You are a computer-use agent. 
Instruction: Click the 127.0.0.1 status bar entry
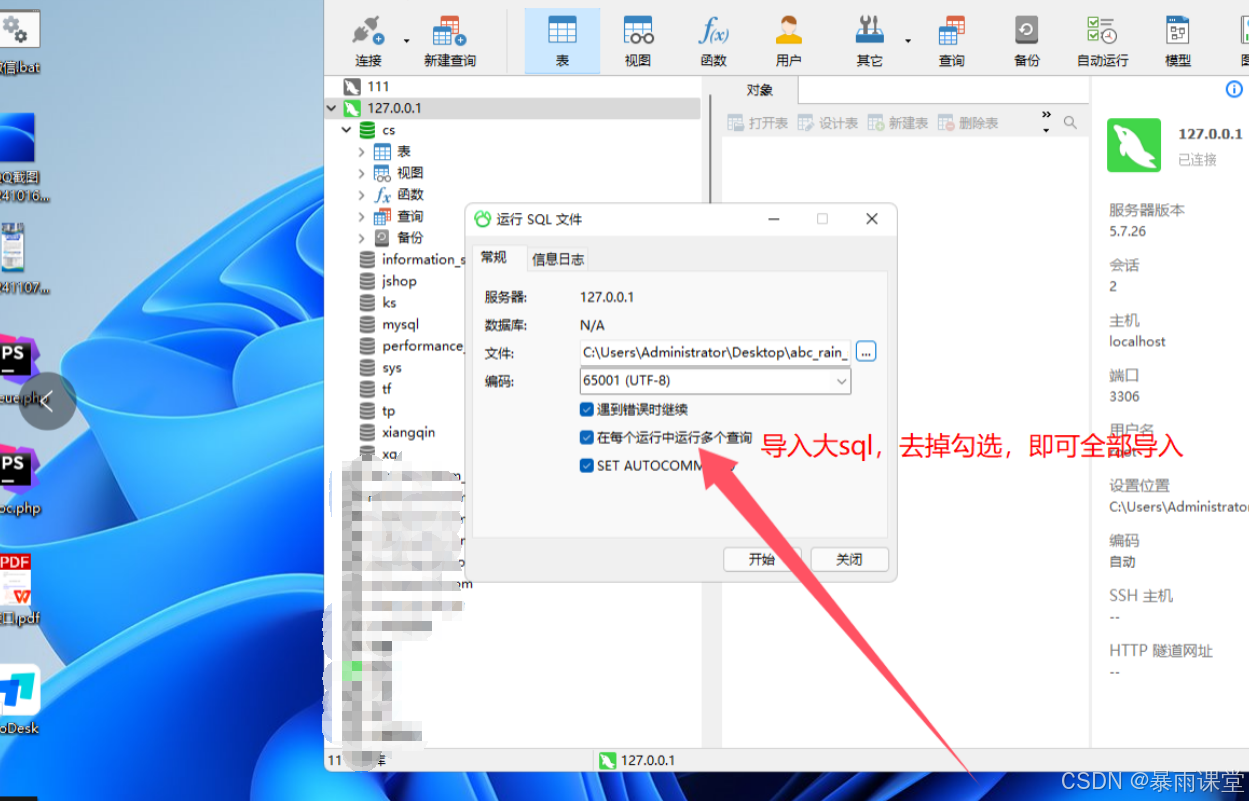tap(637, 760)
